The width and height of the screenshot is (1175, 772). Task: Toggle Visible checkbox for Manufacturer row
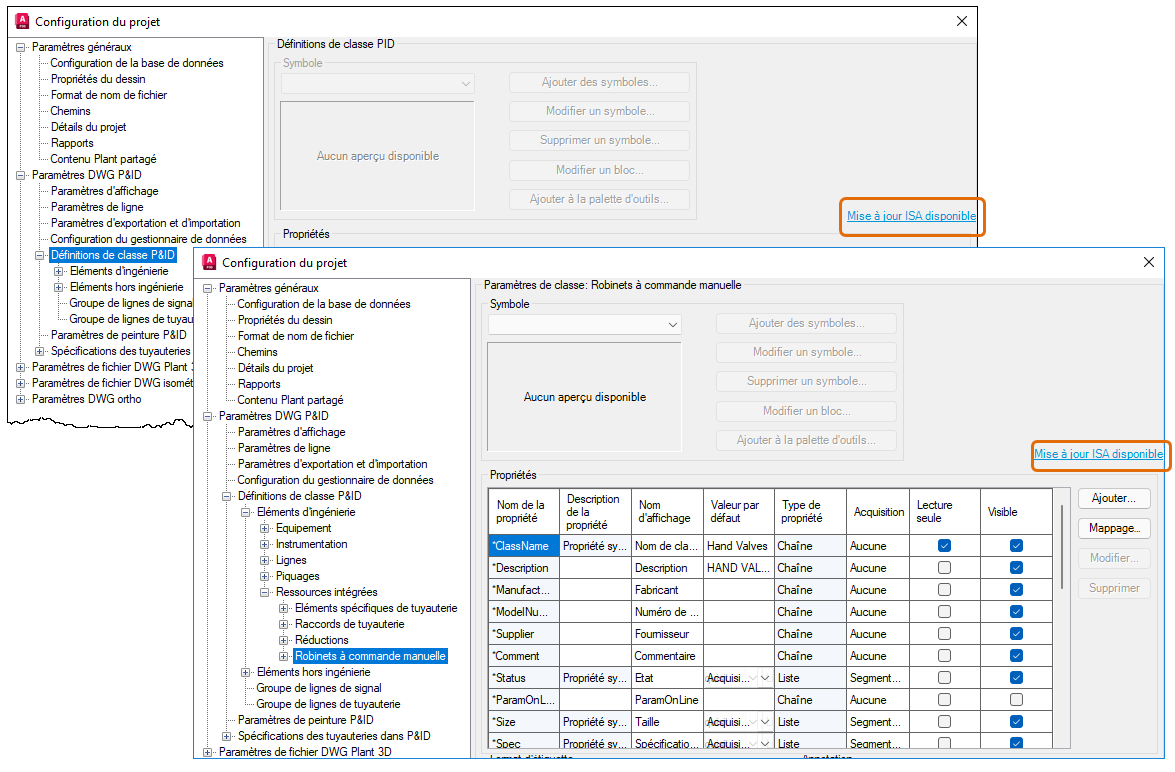point(1016,590)
